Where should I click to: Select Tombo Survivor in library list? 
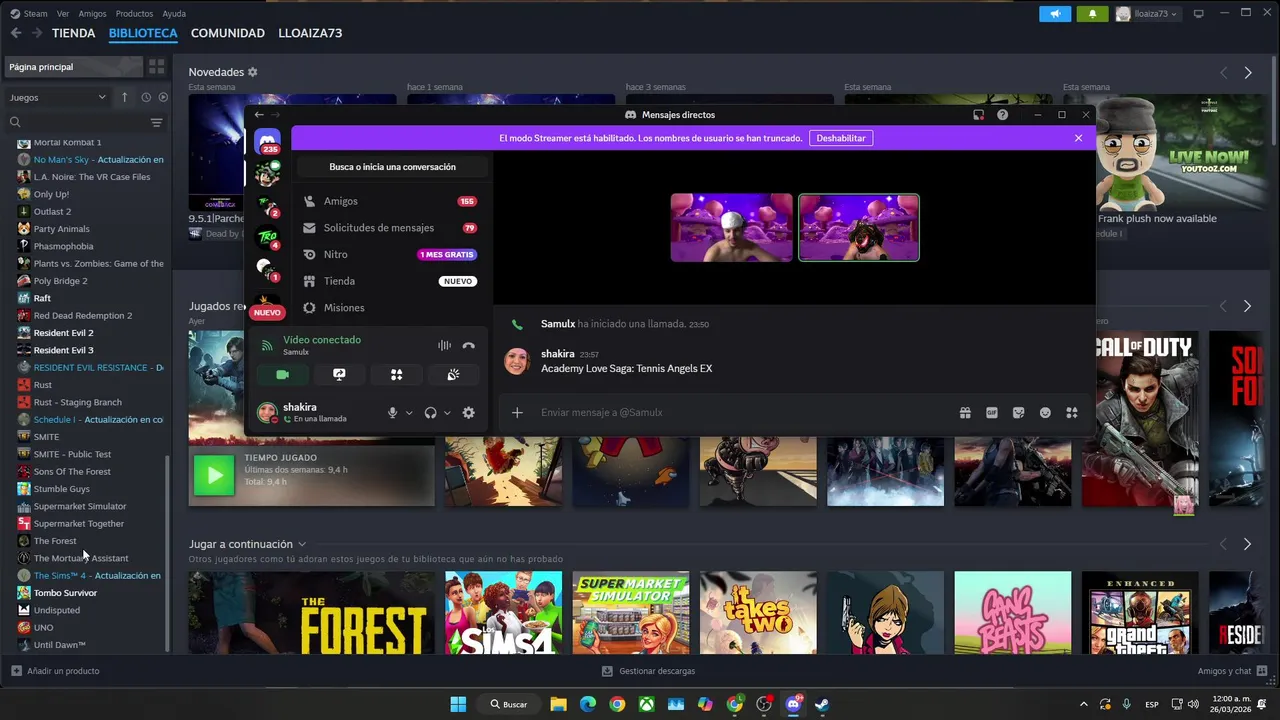click(x=65, y=593)
